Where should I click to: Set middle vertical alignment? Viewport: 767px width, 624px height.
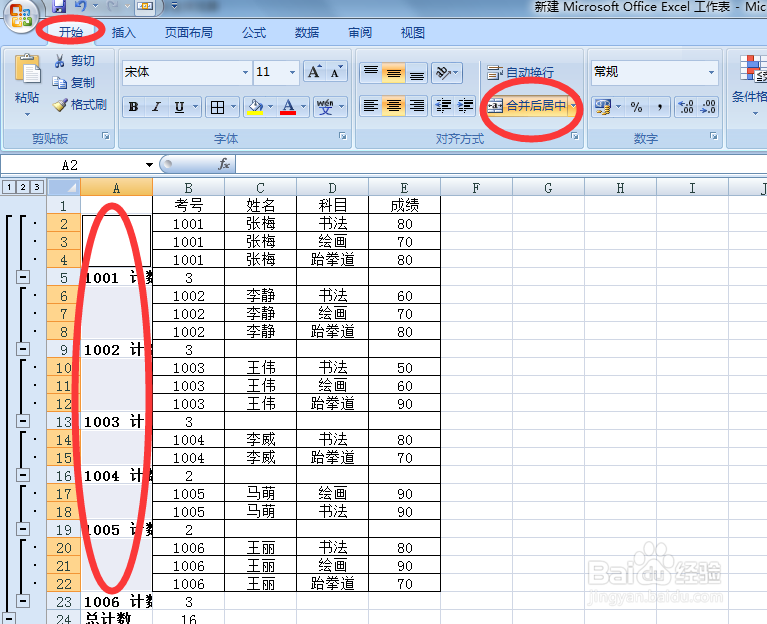point(394,73)
